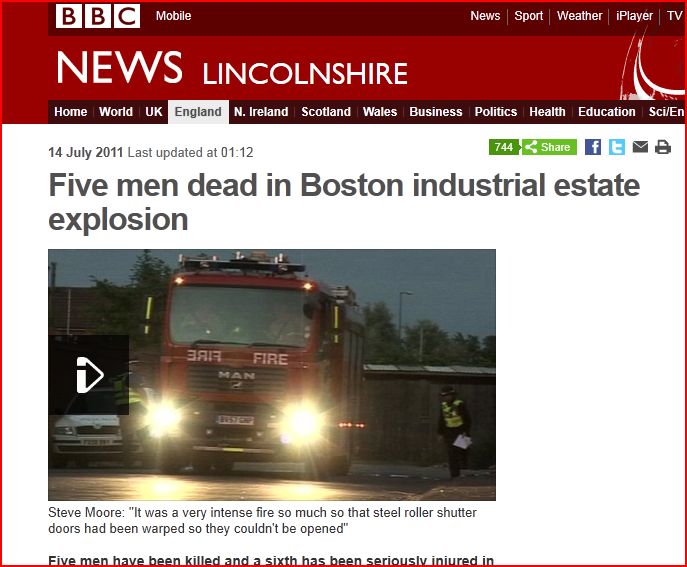Play the fire engine video
This screenshot has height=567, width=687.
[x=89, y=375]
